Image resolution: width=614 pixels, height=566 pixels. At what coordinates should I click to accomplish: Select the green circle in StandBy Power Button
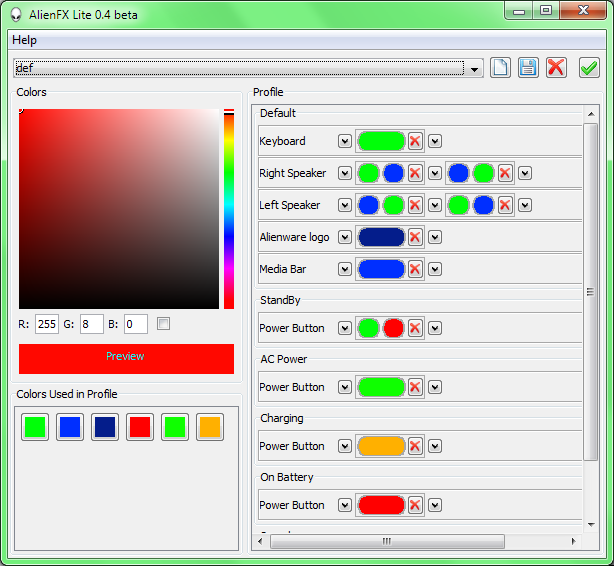(368, 328)
